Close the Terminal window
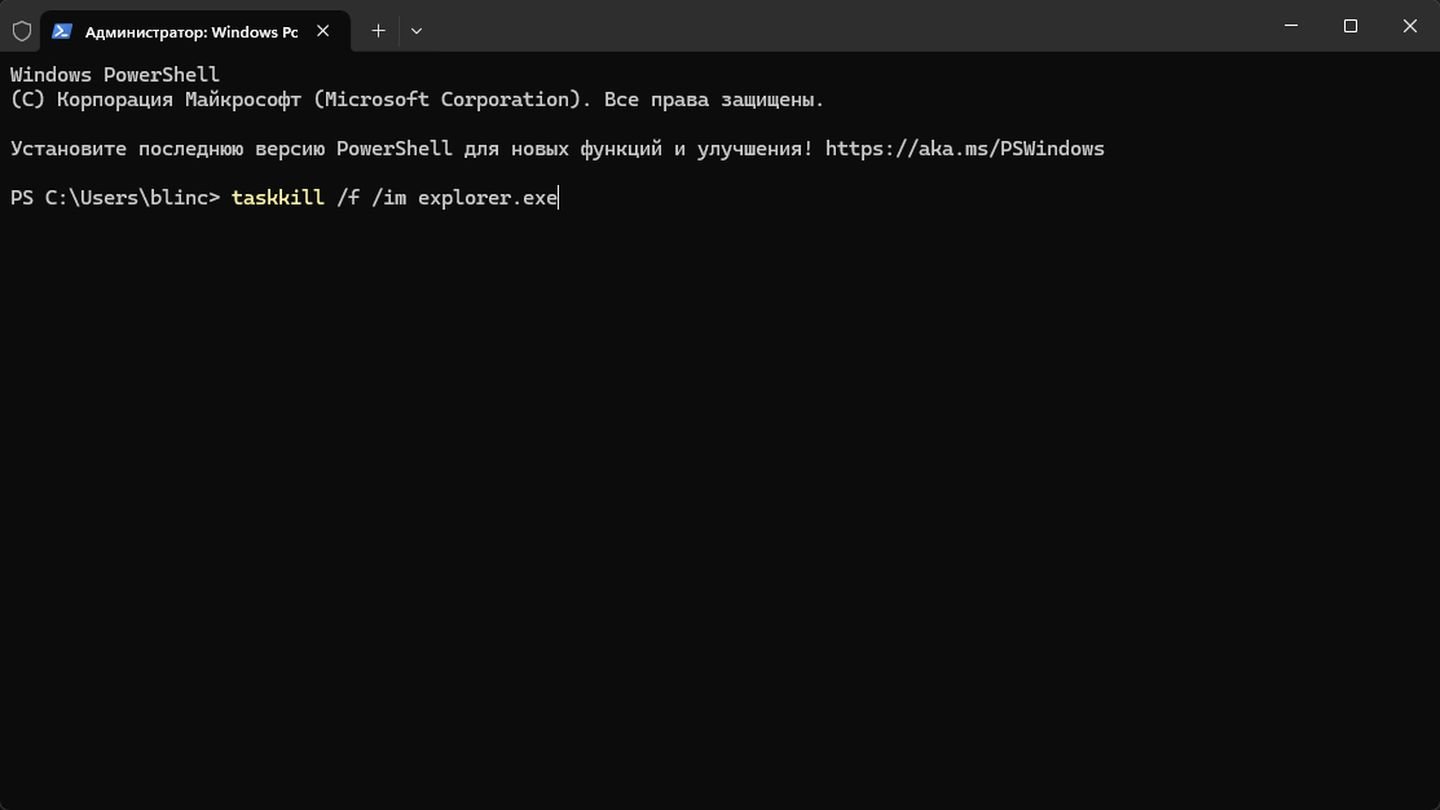The width and height of the screenshot is (1440, 810). [1410, 27]
